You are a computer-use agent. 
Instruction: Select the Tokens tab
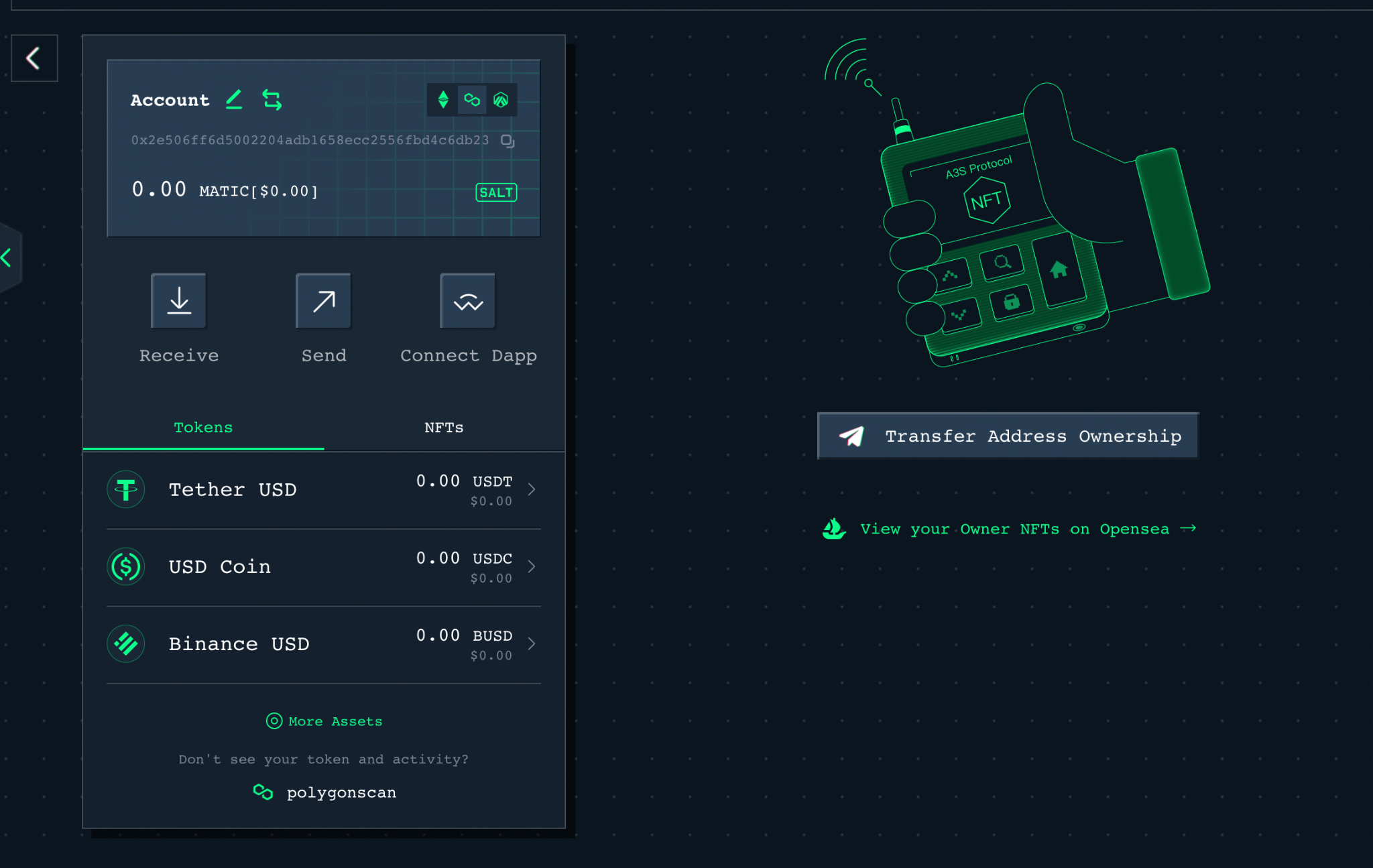point(203,428)
